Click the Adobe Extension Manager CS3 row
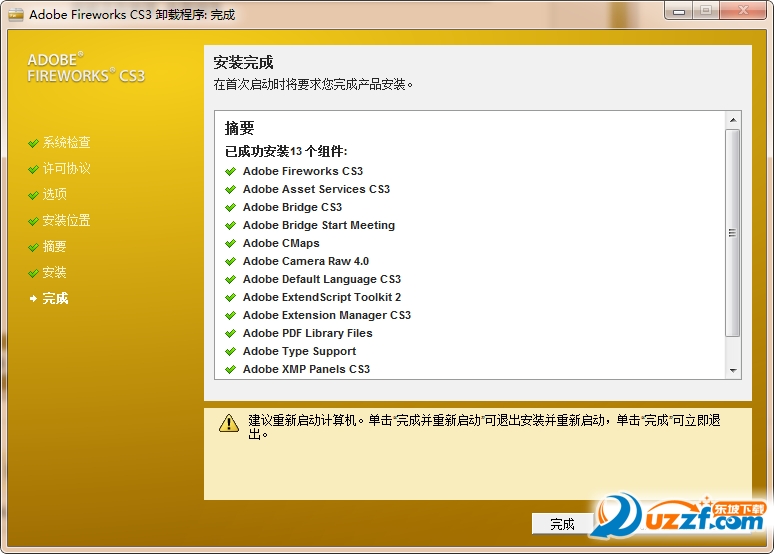This screenshot has height=554, width=774. (x=327, y=316)
